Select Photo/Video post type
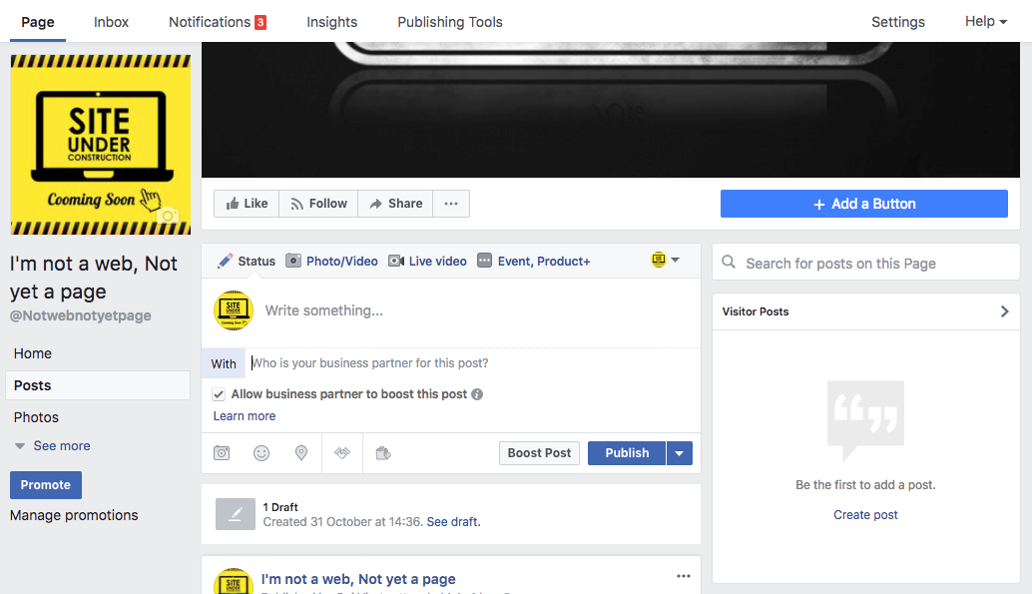Screen dimensions: 1032x594 point(332,261)
